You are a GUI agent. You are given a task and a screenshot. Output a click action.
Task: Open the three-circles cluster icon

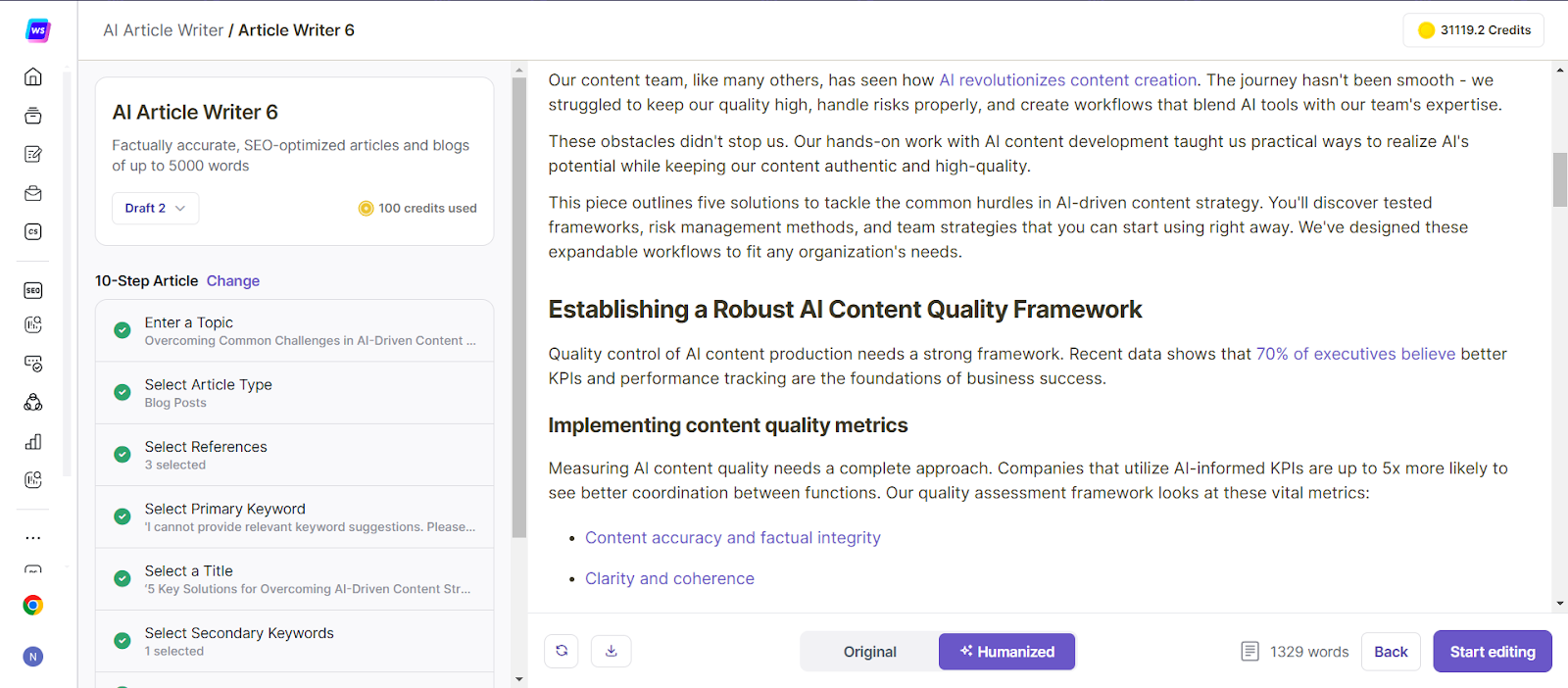(x=33, y=402)
